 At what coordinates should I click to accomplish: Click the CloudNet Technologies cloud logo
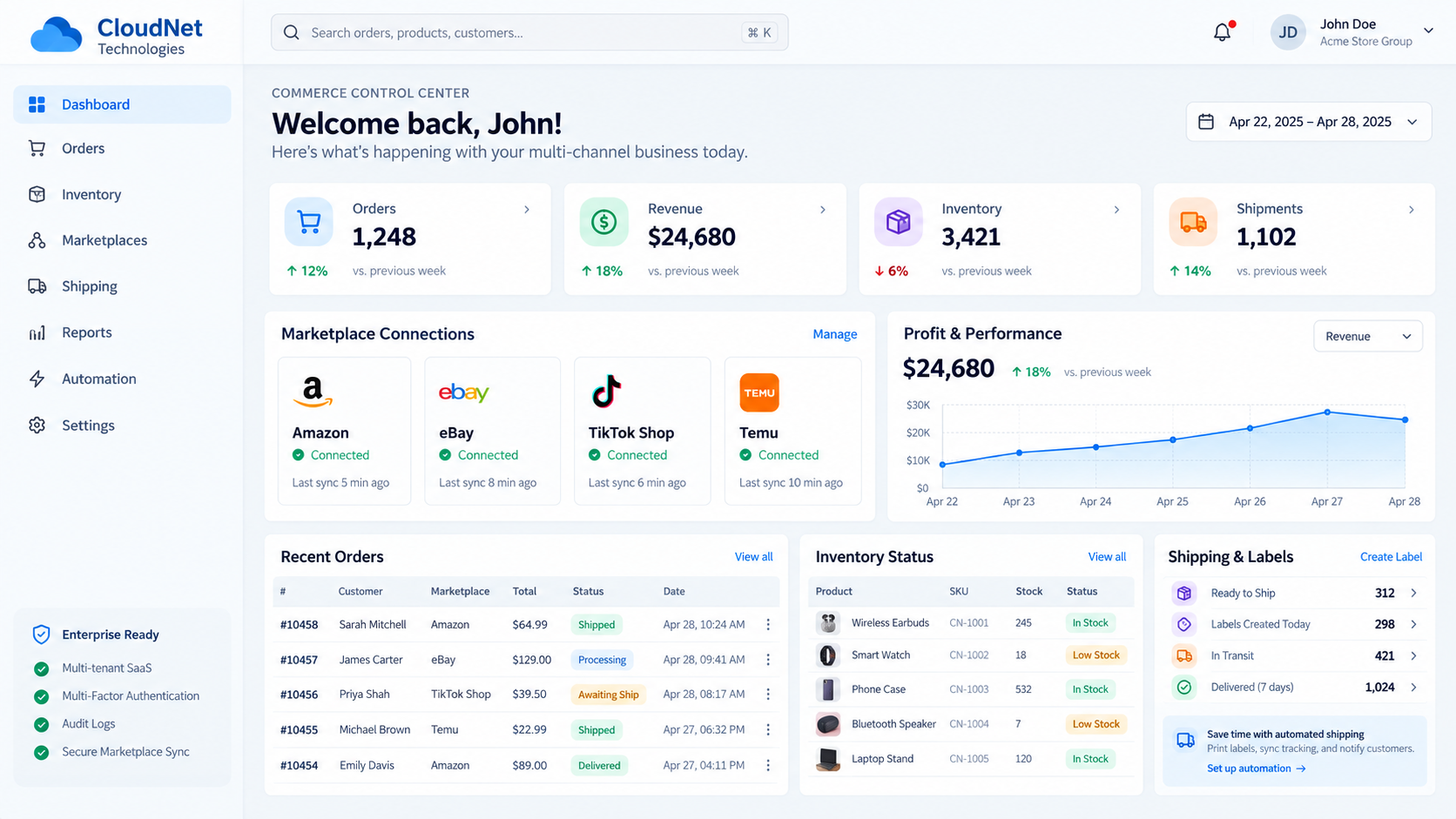coord(56,36)
